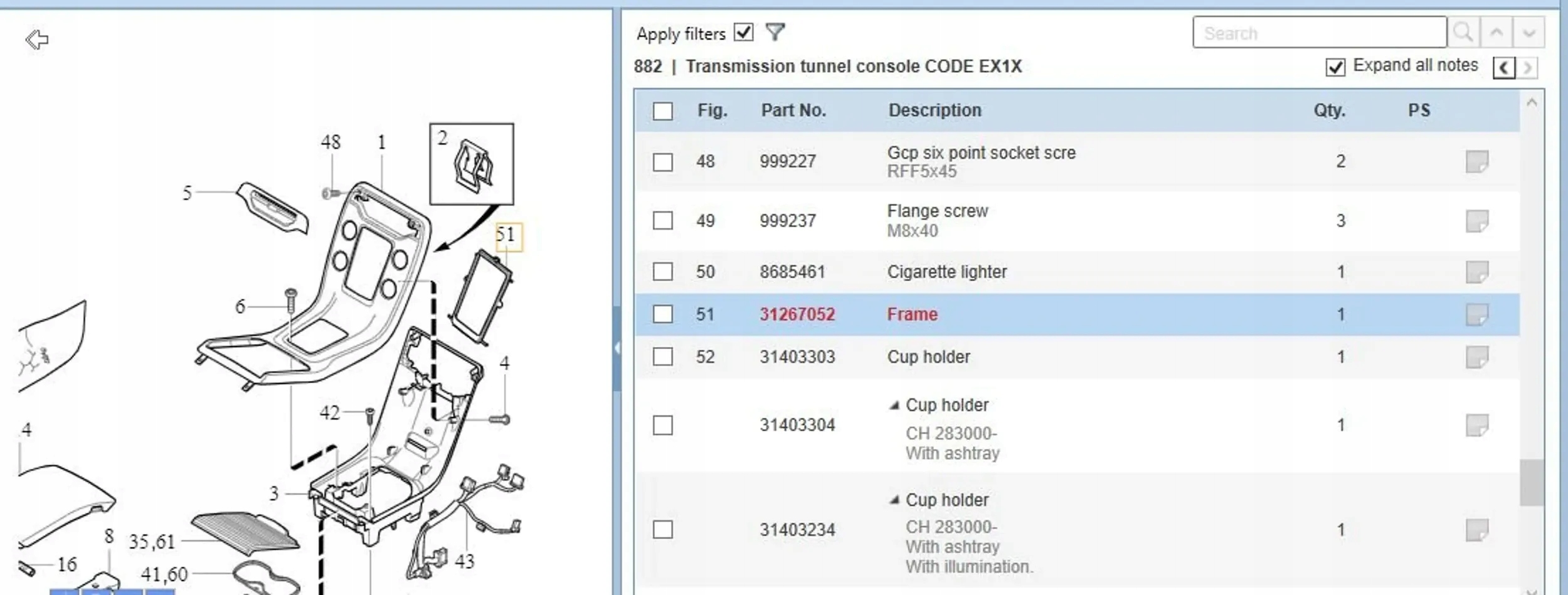Click part number 999227

[788, 162]
